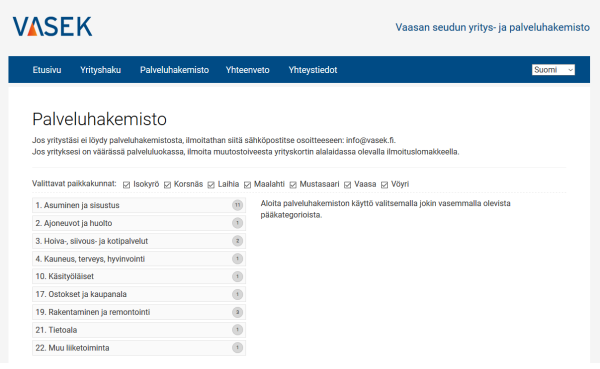Click the info@vasek.fi email address

click(x=370, y=140)
